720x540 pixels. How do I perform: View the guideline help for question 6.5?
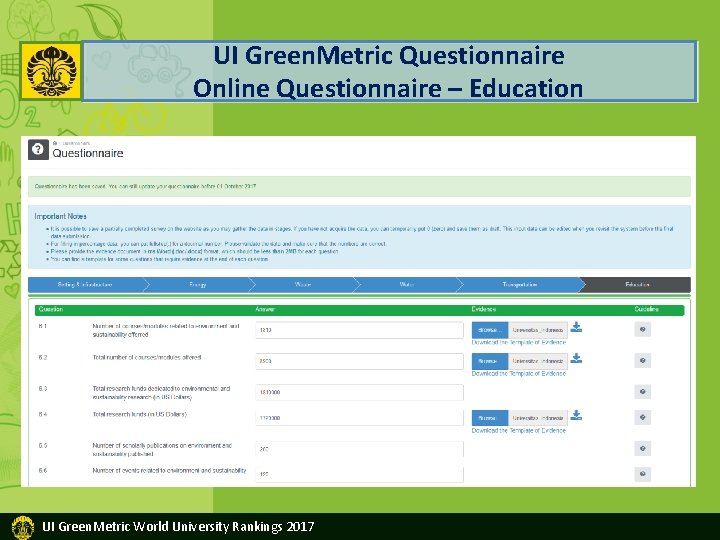click(x=642, y=449)
